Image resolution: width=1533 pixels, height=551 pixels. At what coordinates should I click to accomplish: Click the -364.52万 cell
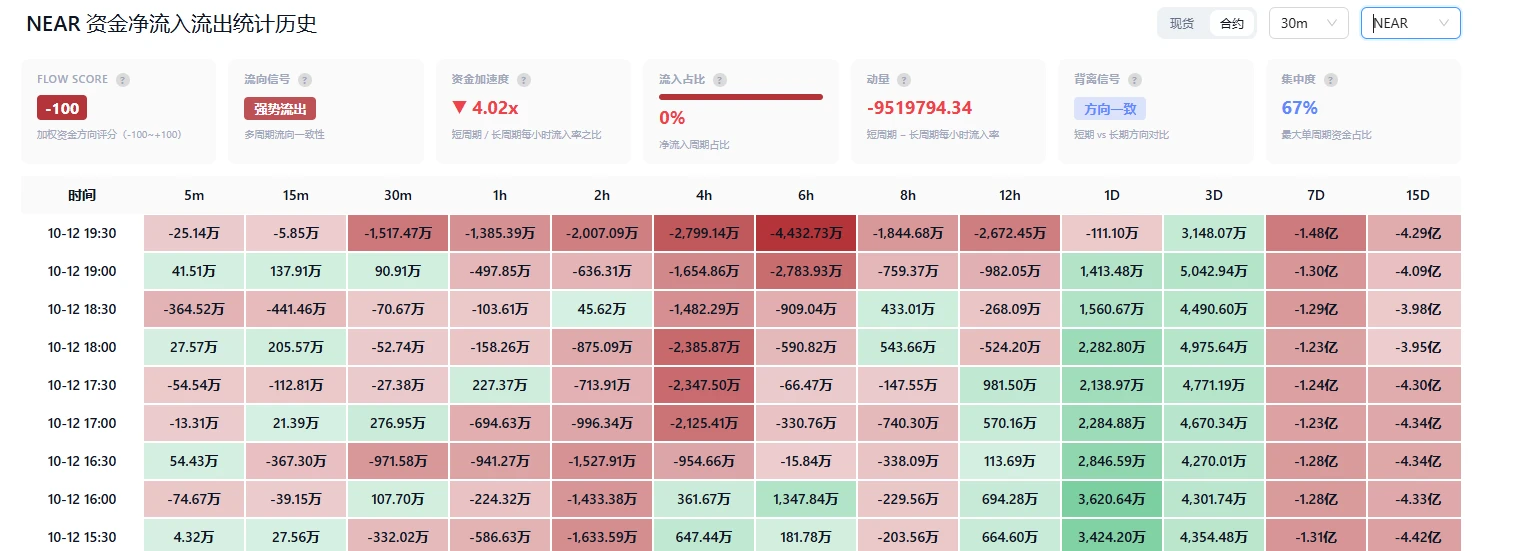tap(194, 309)
